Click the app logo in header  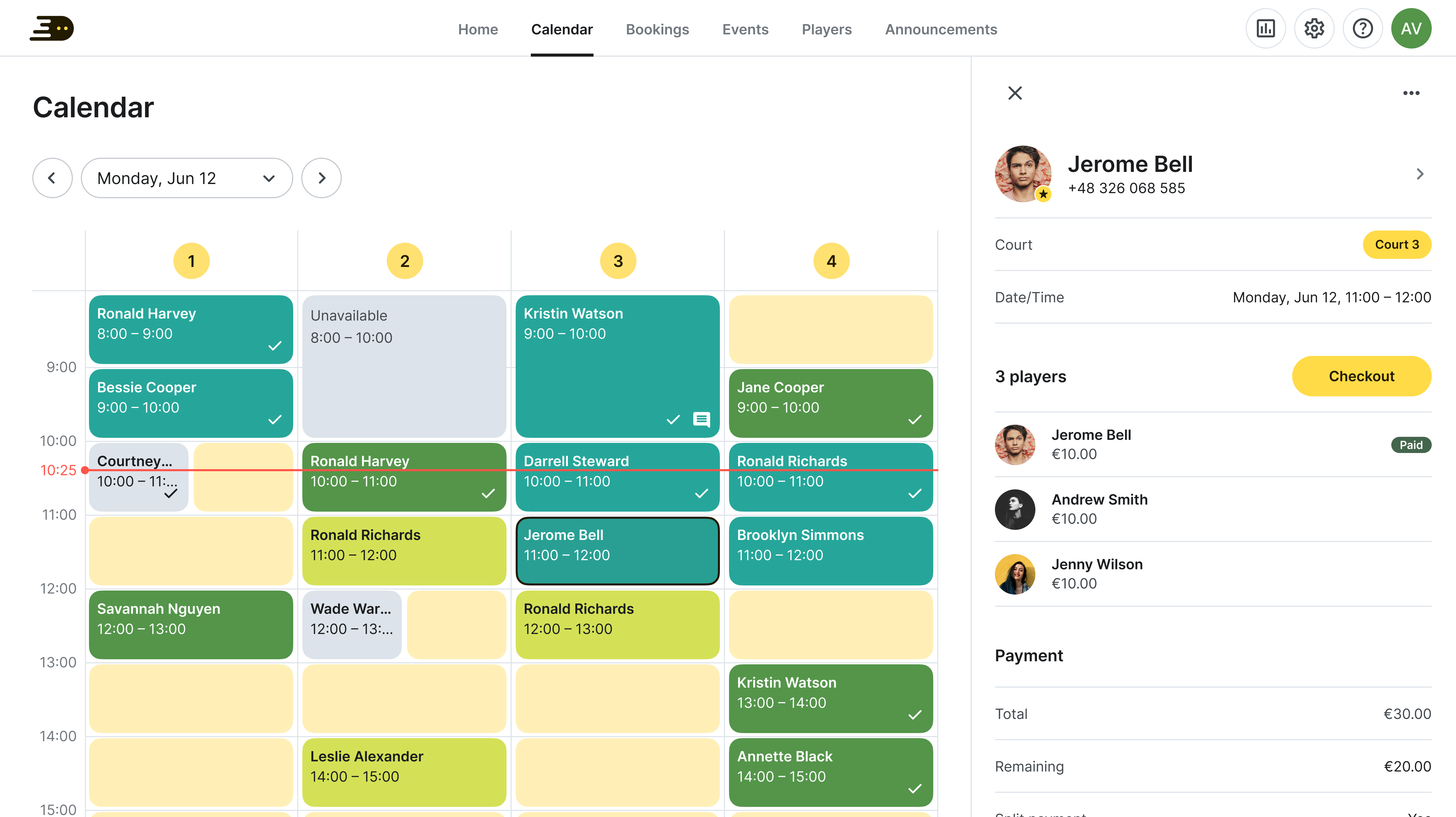(52, 28)
